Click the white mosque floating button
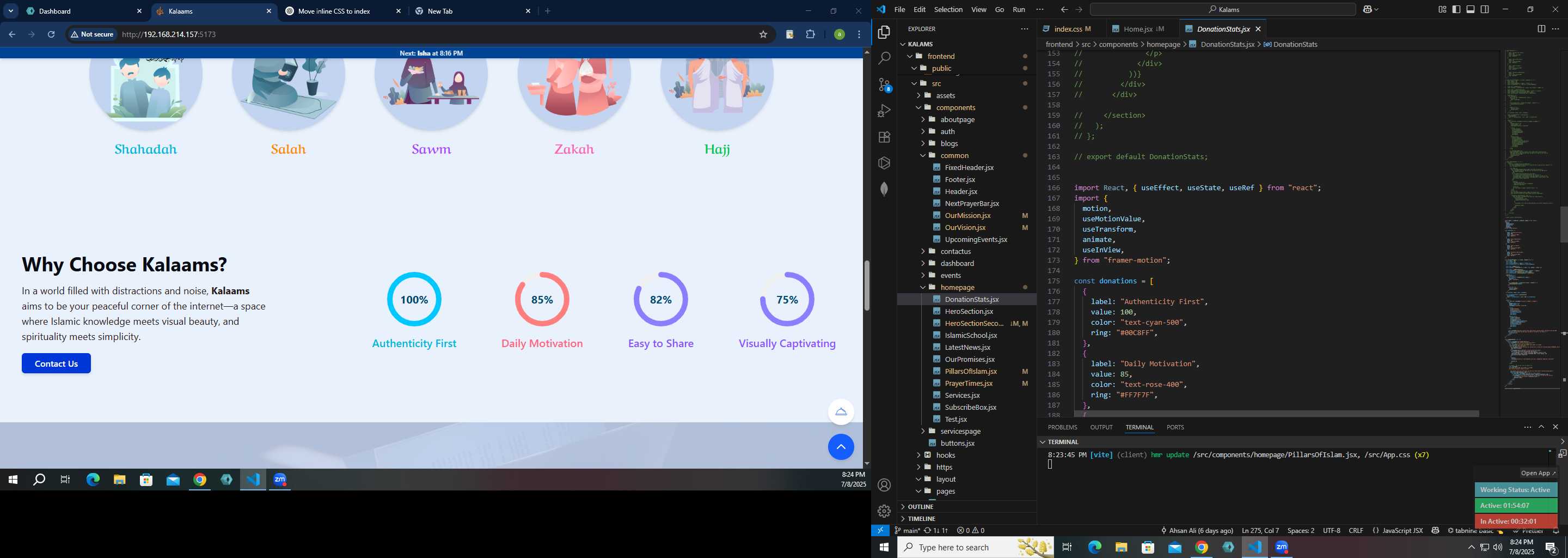 [x=841, y=412]
